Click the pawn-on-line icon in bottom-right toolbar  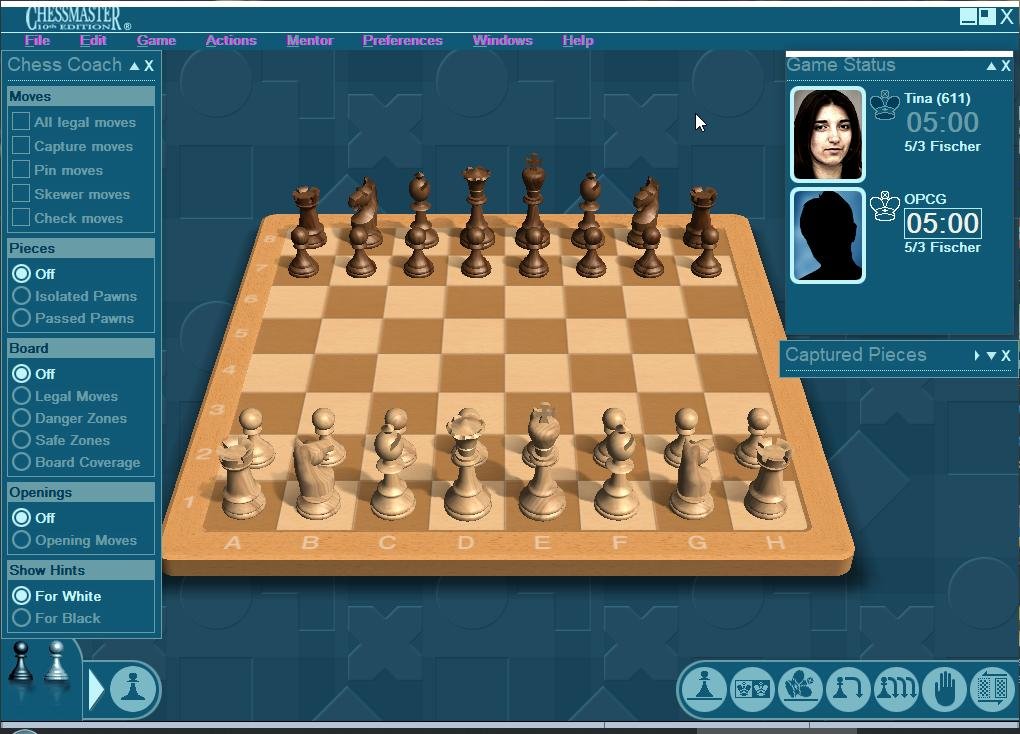tap(704, 688)
